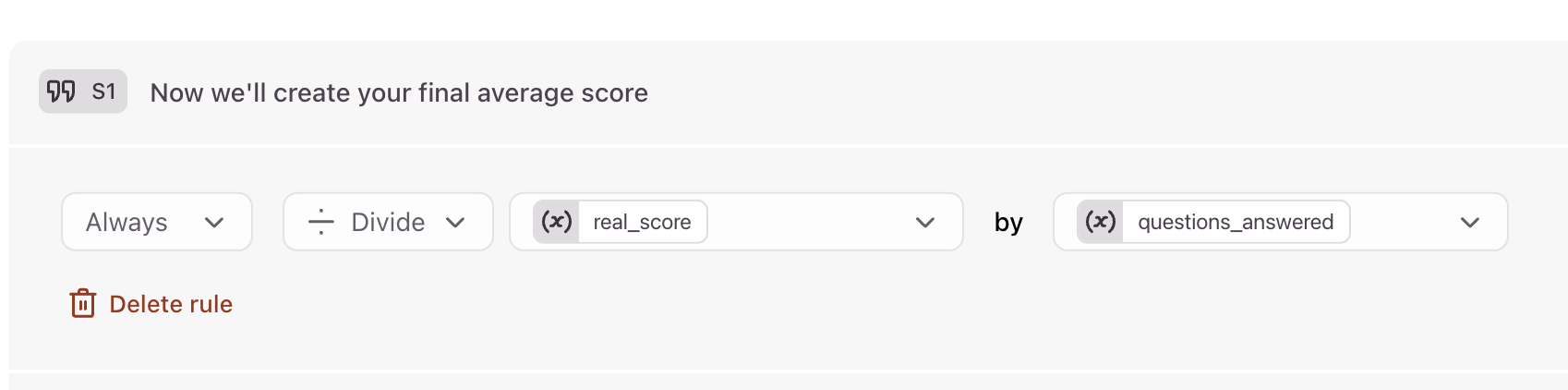
Task: Click the S1 label text
Action: click(103, 91)
